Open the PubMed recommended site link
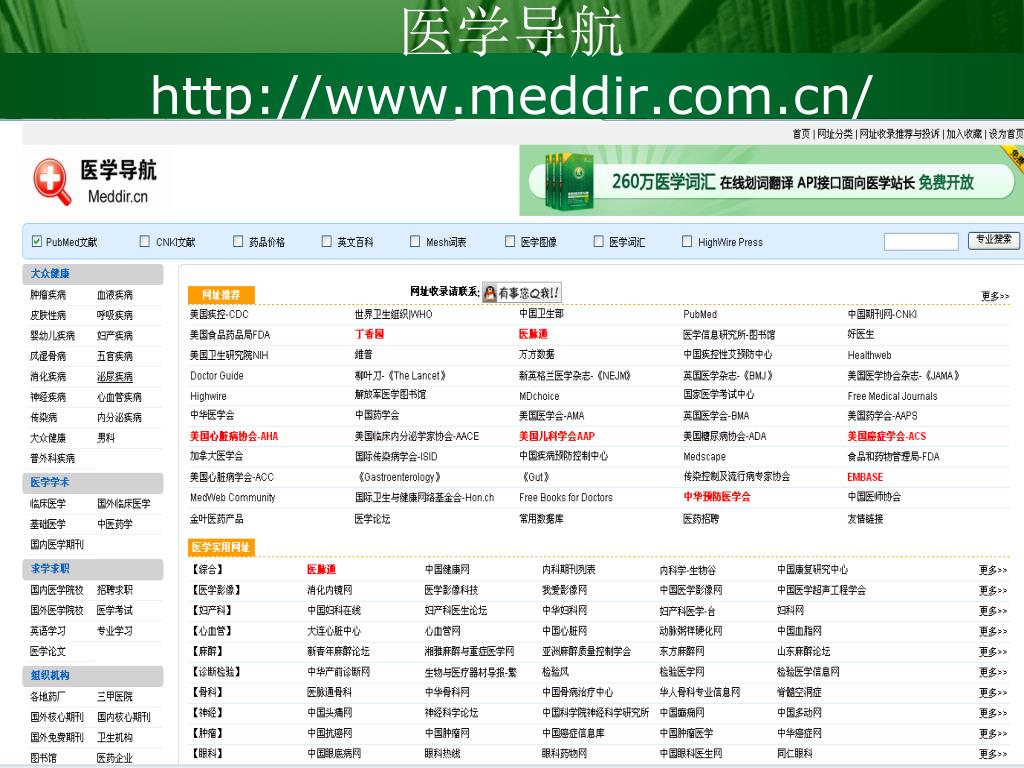The width and height of the screenshot is (1024, 768). 700,315
